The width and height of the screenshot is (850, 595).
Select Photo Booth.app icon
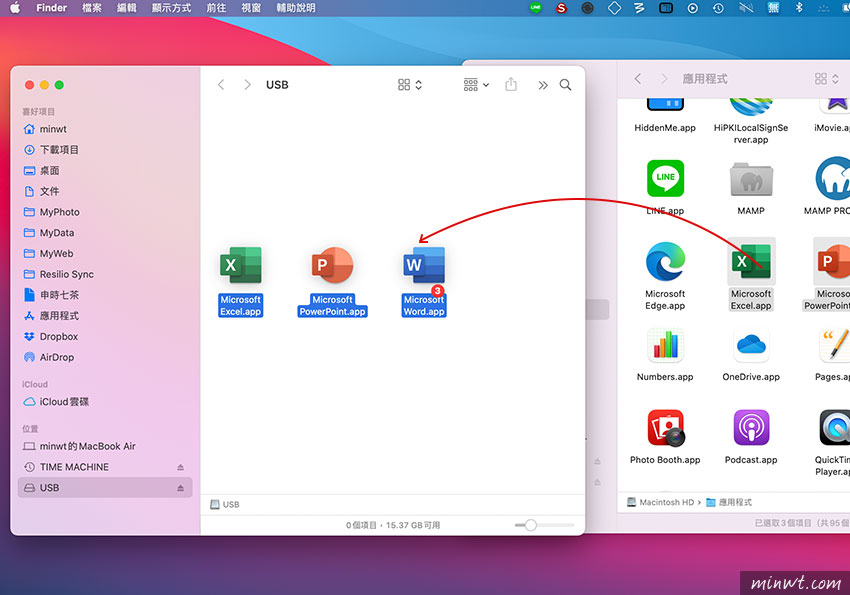coord(665,428)
